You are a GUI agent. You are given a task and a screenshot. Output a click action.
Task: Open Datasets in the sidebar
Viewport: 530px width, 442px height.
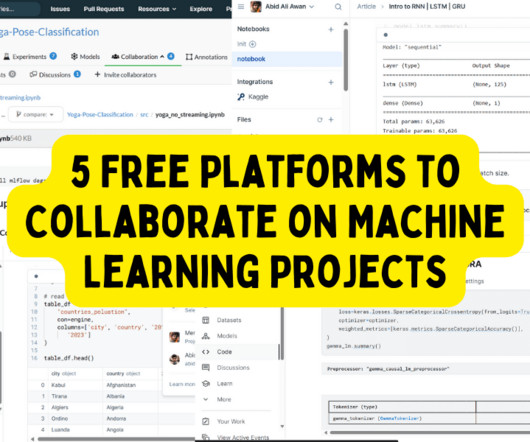point(229,320)
